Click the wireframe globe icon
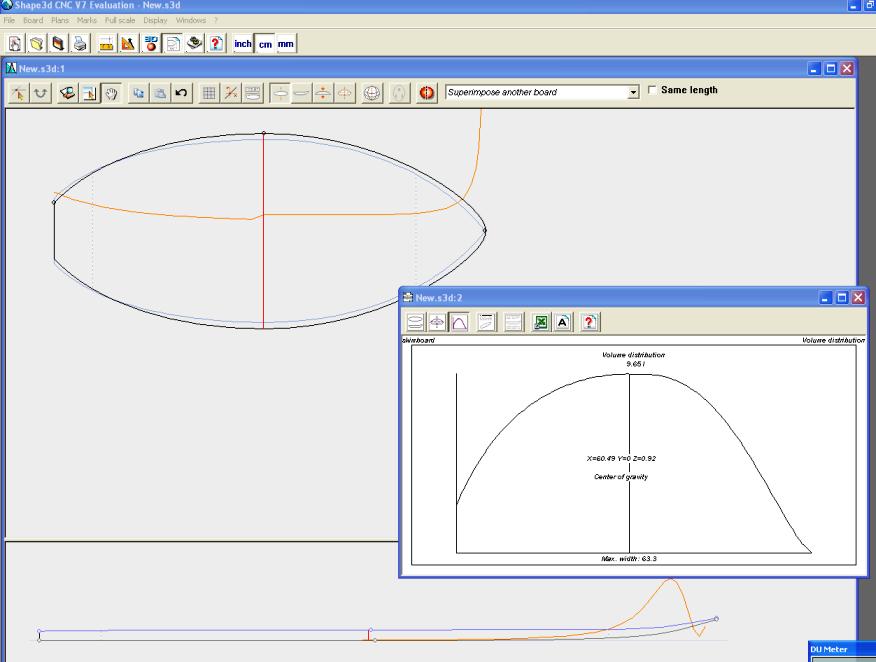The image size is (876, 662). 372,93
